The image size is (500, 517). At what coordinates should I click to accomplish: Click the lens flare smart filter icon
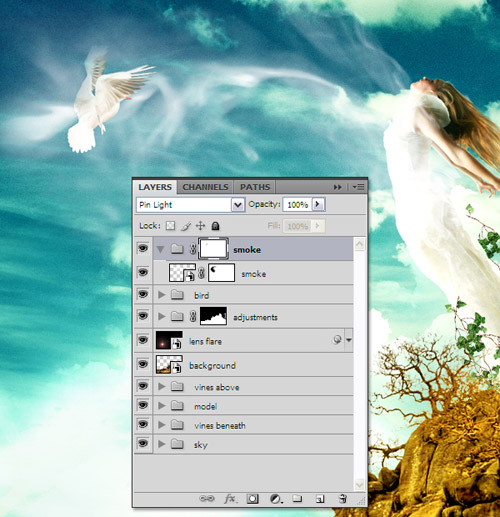coord(337,340)
